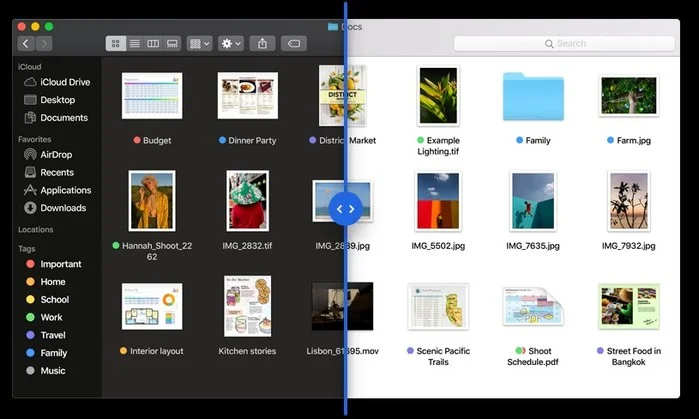The width and height of the screenshot is (699, 419).
Task: Filter by purple Travel tag
Action: point(45,335)
